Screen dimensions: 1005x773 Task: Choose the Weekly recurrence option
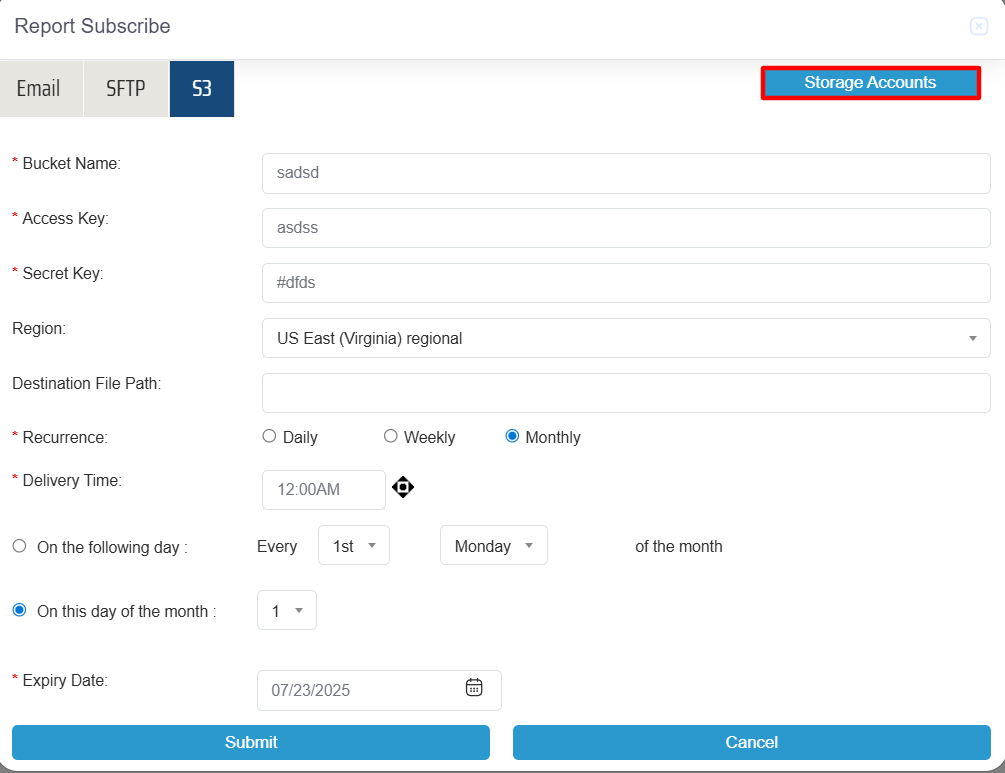pos(391,436)
